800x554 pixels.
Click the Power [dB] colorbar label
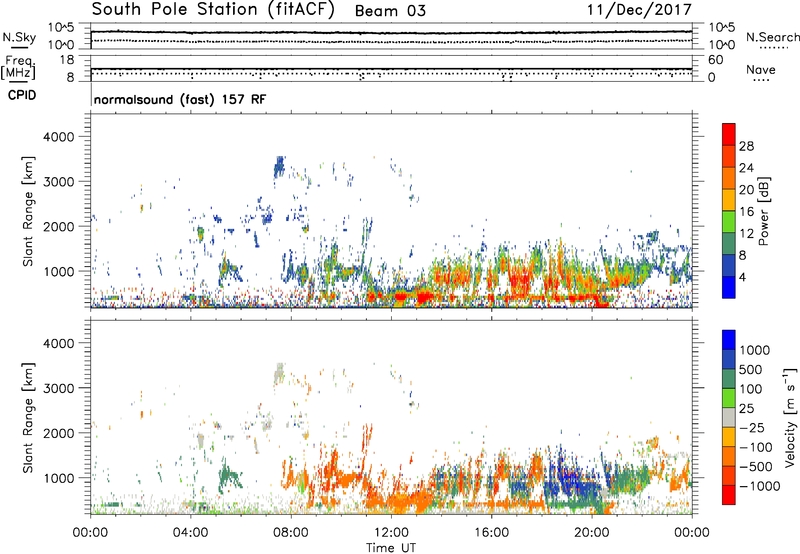764,211
